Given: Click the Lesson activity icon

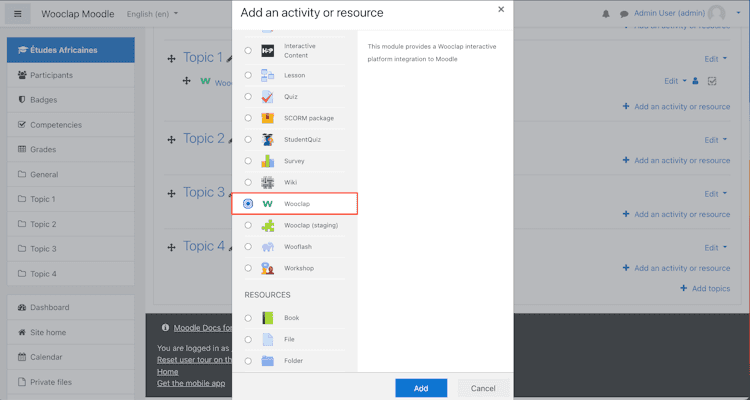Looking at the screenshot, I should pos(267,75).
